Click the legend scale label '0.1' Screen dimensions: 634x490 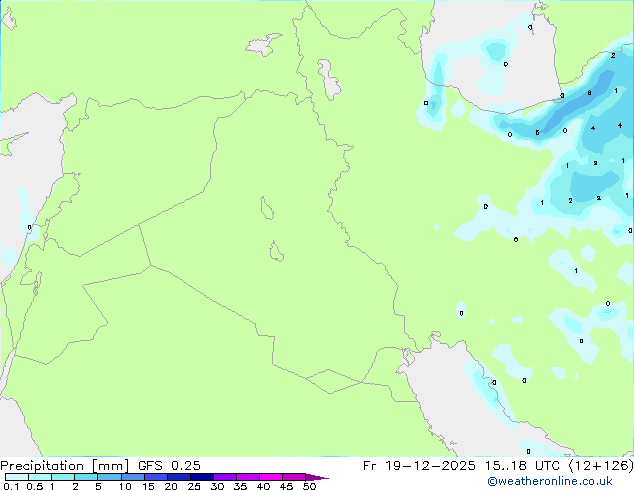pos(11,486)
